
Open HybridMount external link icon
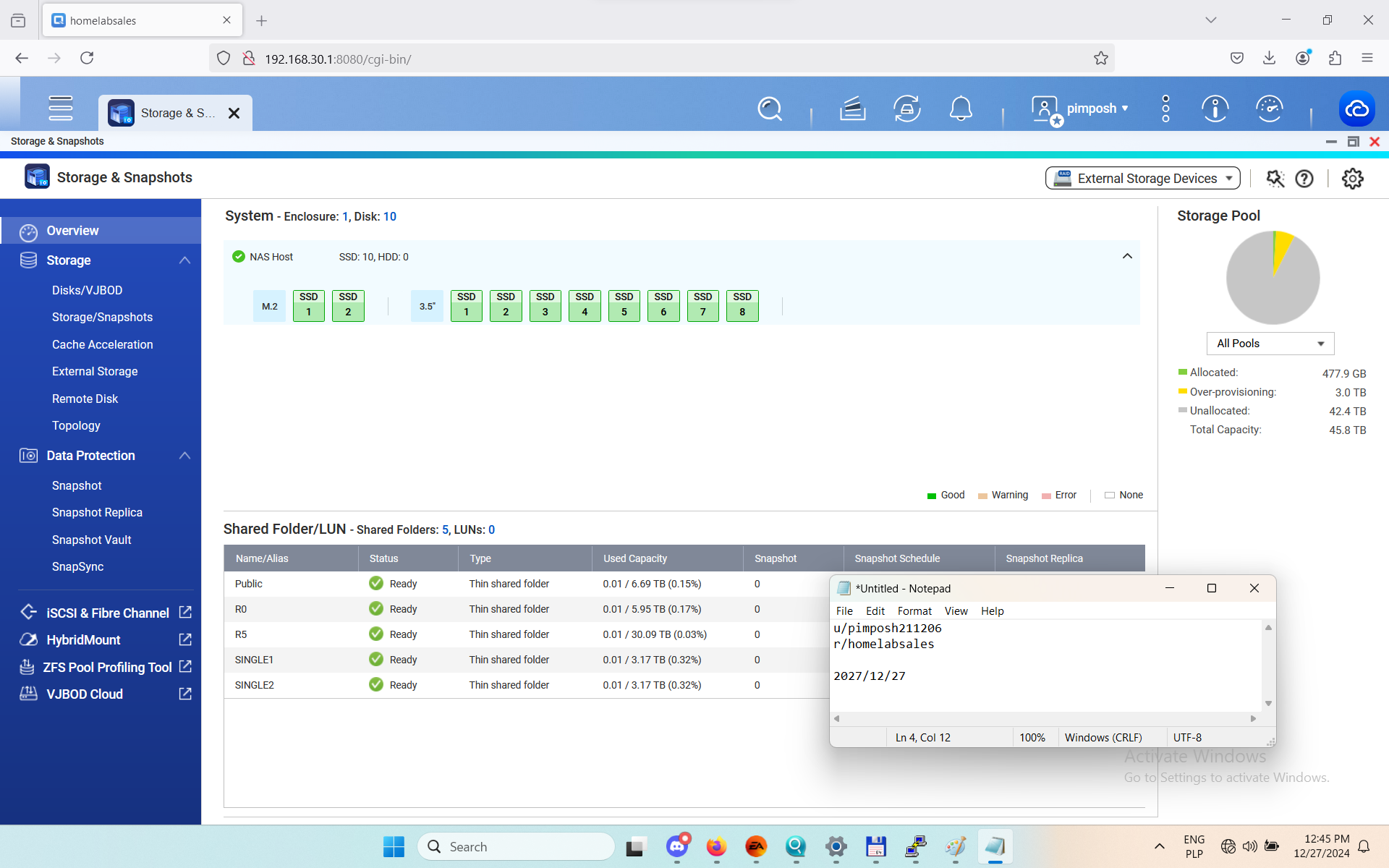pos(185,639)
